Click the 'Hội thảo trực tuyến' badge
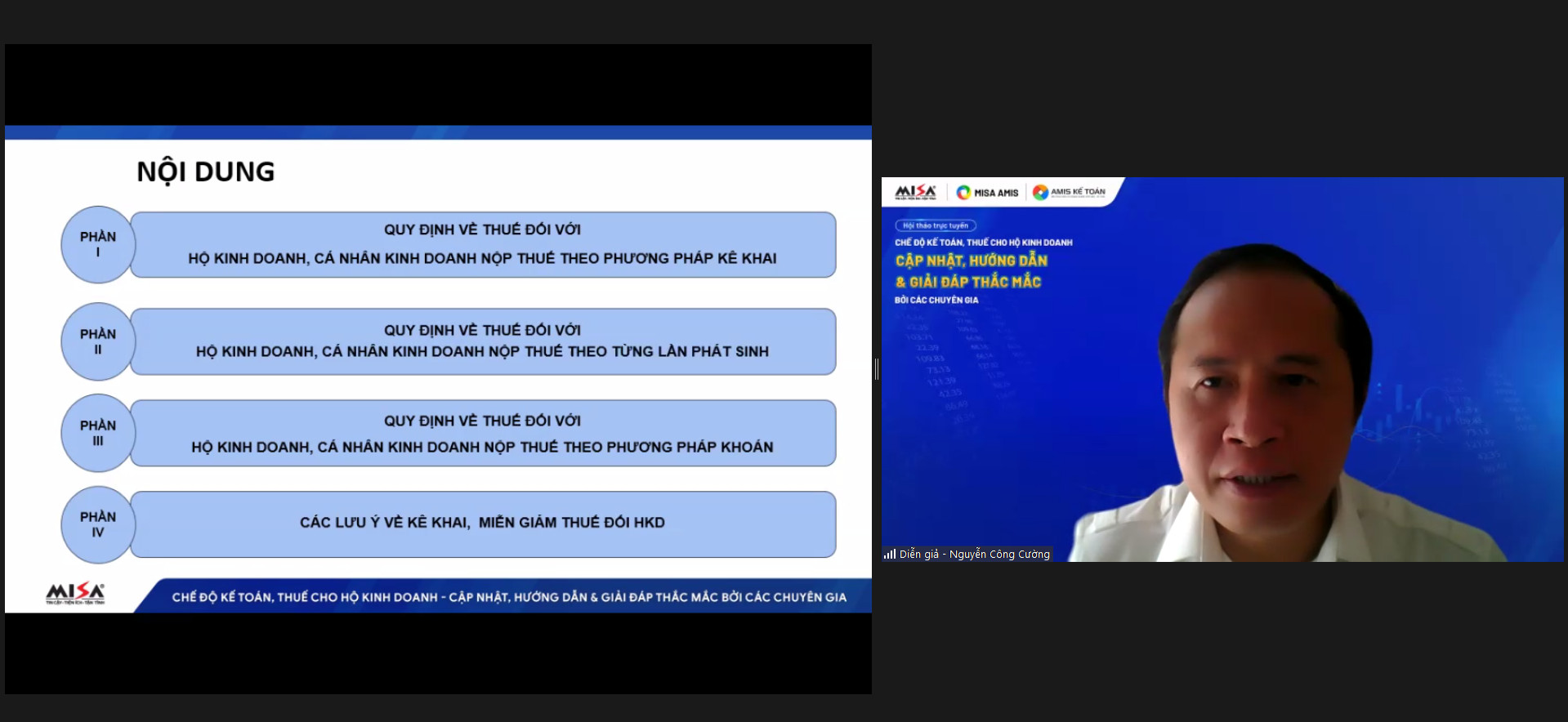 (x=936, y=225)
